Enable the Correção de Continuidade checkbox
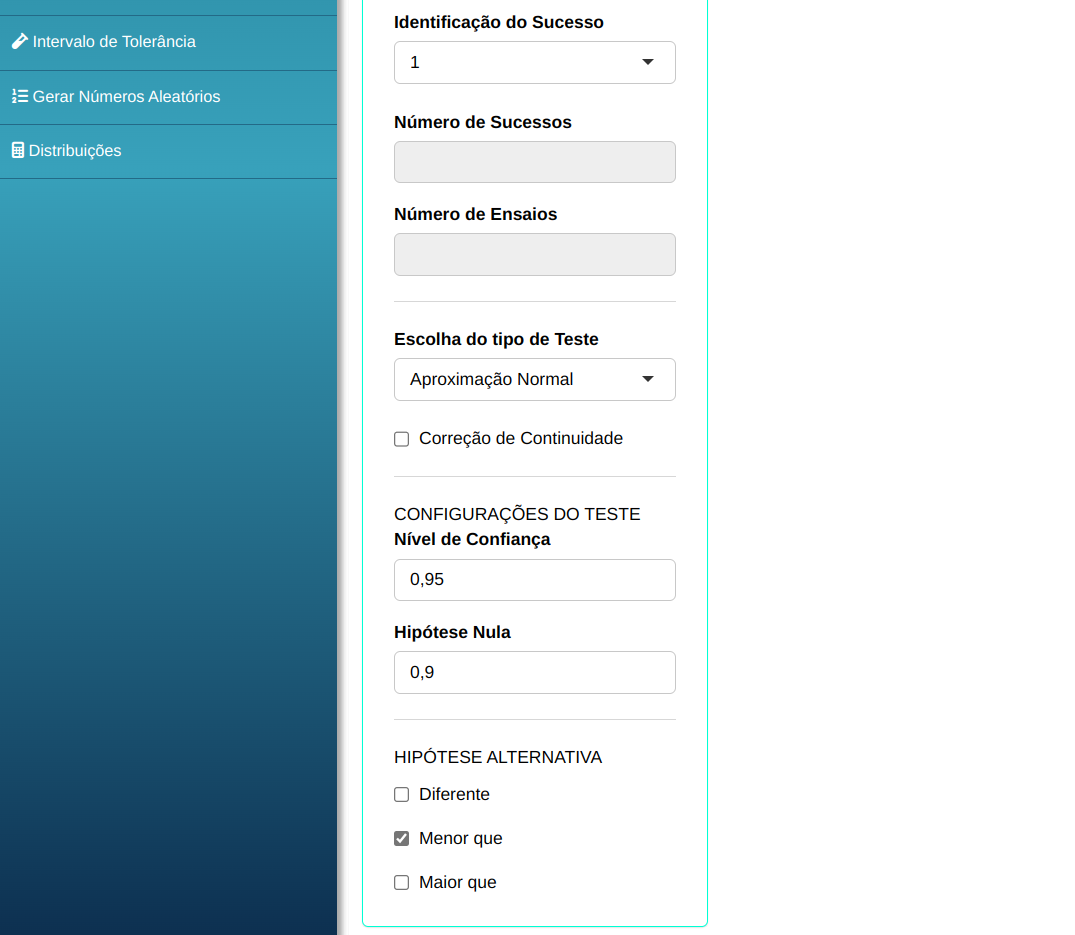1075x935 pixels. [x=402, y=439]
